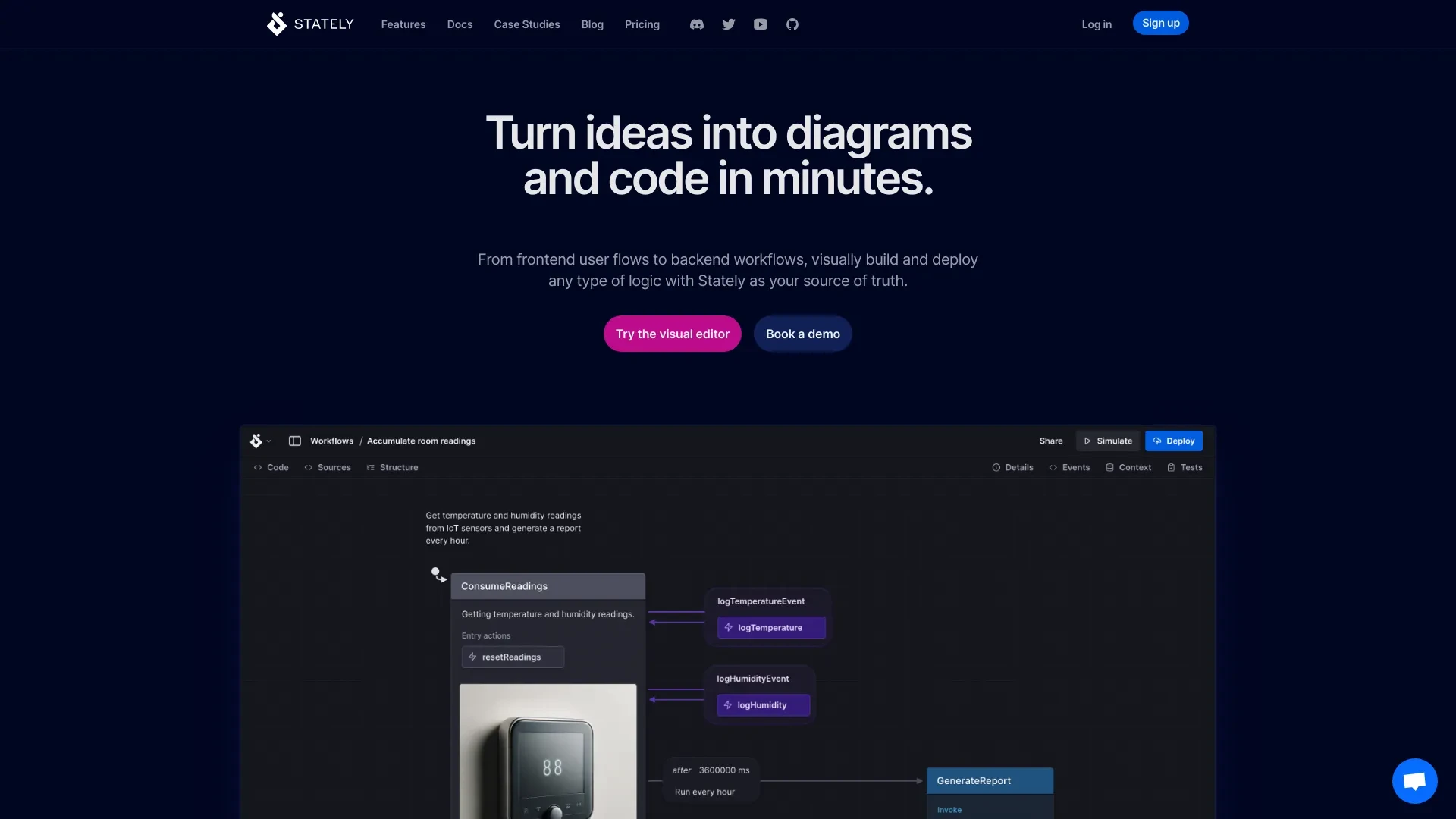Expand the Stately app menu chevron

[x=269, y=441]
